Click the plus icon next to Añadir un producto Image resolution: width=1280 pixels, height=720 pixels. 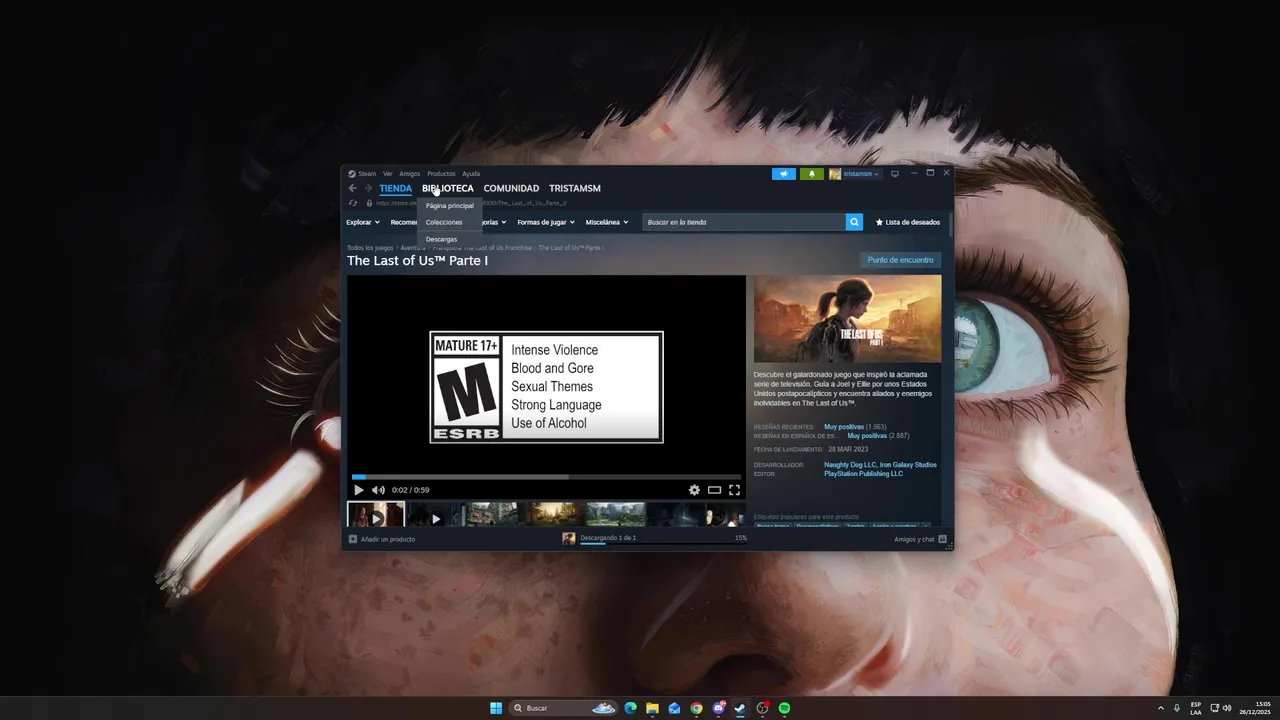[353, 539]
